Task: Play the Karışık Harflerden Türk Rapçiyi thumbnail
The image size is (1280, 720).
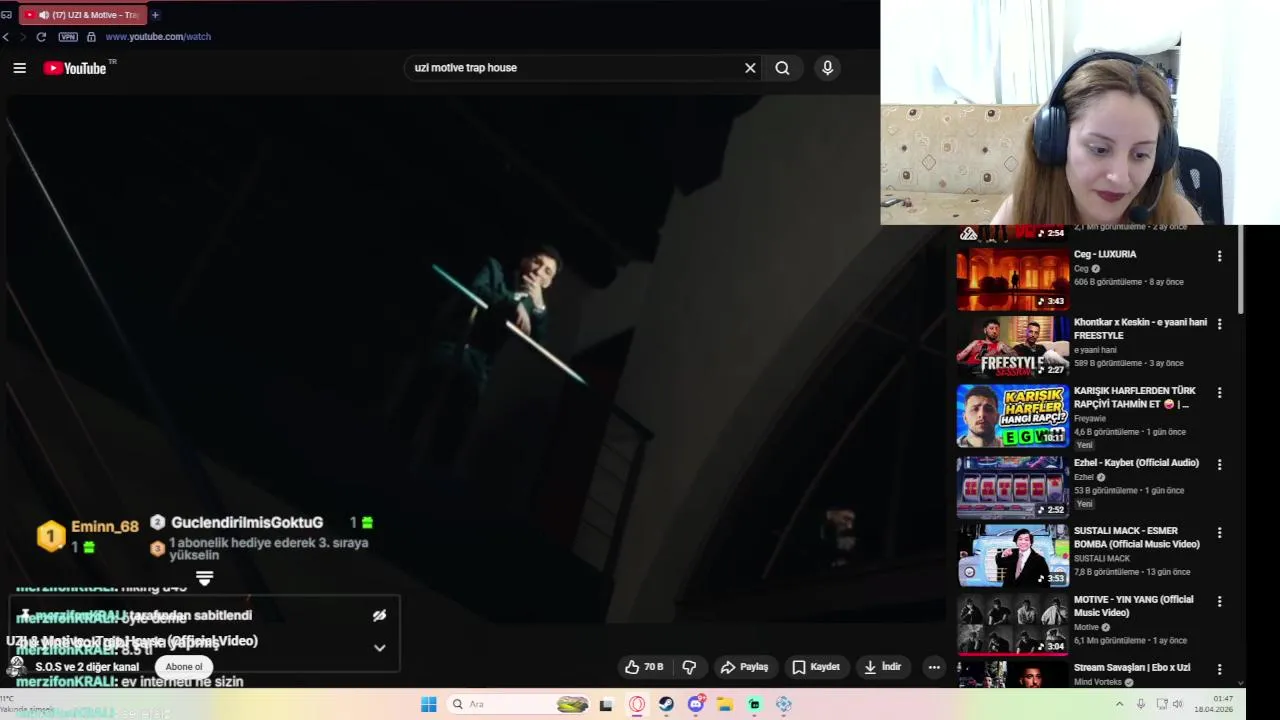Action: [1012, 416]
